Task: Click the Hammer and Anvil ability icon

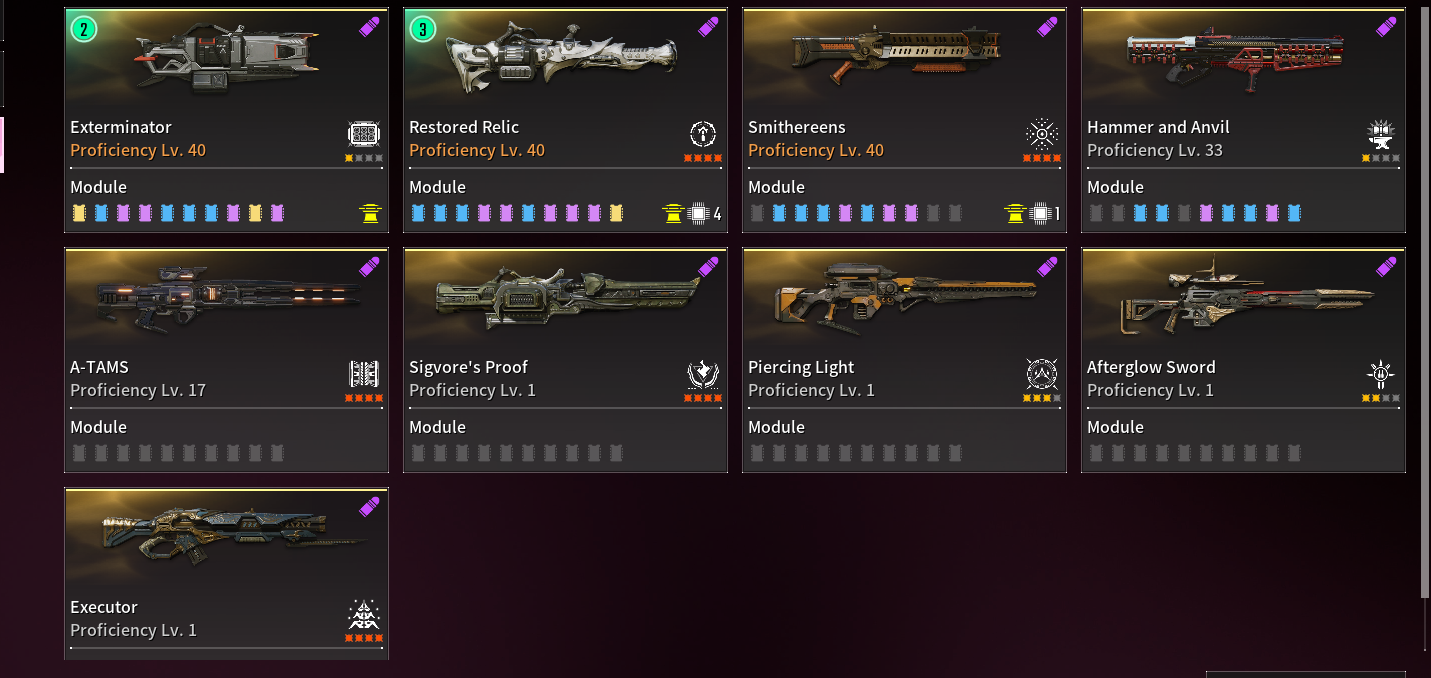Action: [x=1381, y=134]
